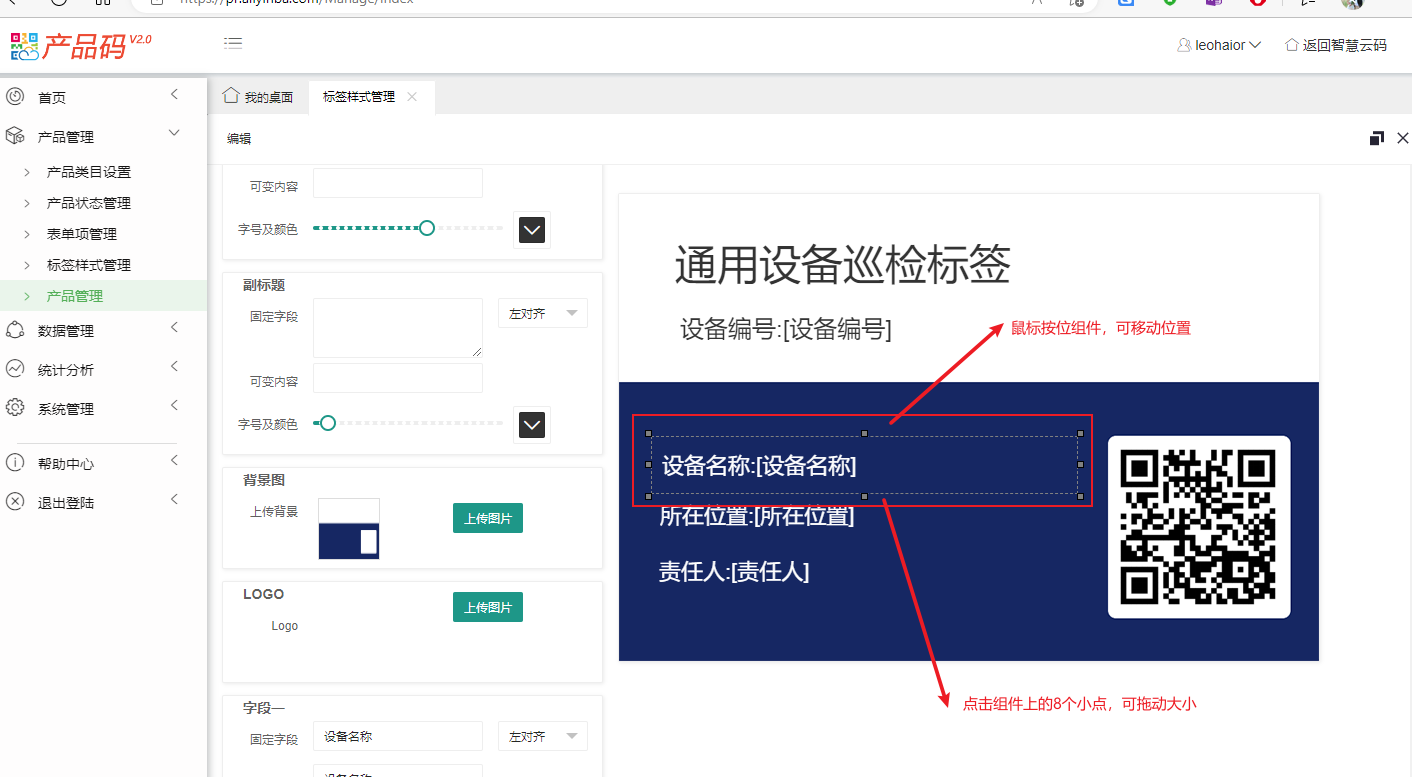Image resolution: width=1412 pixels, height=777 pixels.
Task: Click 返回智慧云码 link
Action: point(1336,45)
